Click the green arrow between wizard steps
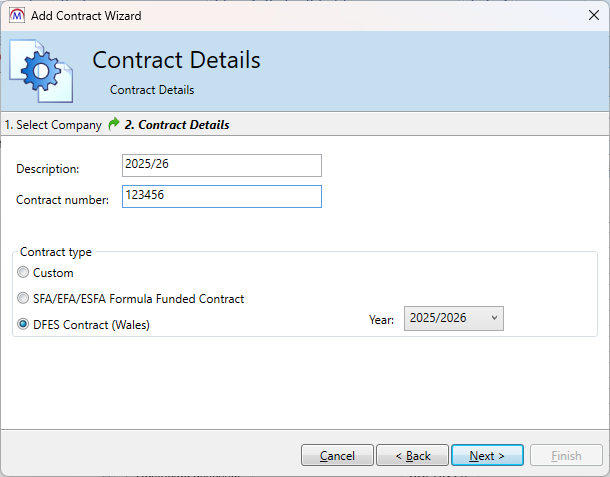610x477 pixels. [x=114, y=125]
